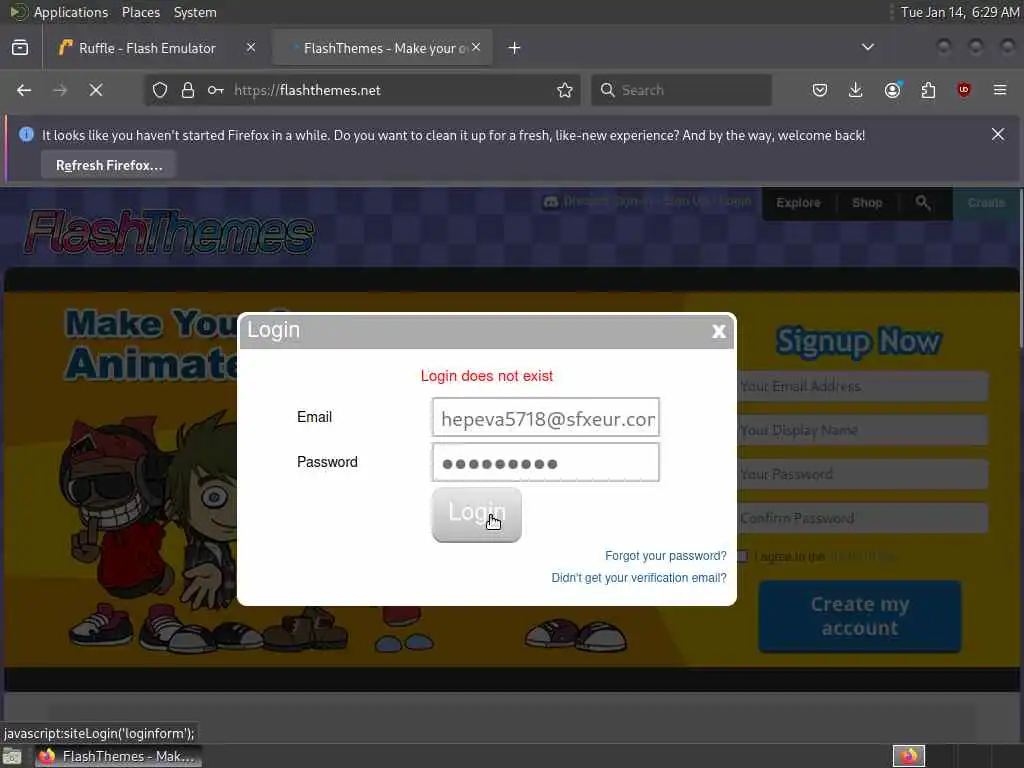Open the Firefox hamburger menu

pos(1000,90)
